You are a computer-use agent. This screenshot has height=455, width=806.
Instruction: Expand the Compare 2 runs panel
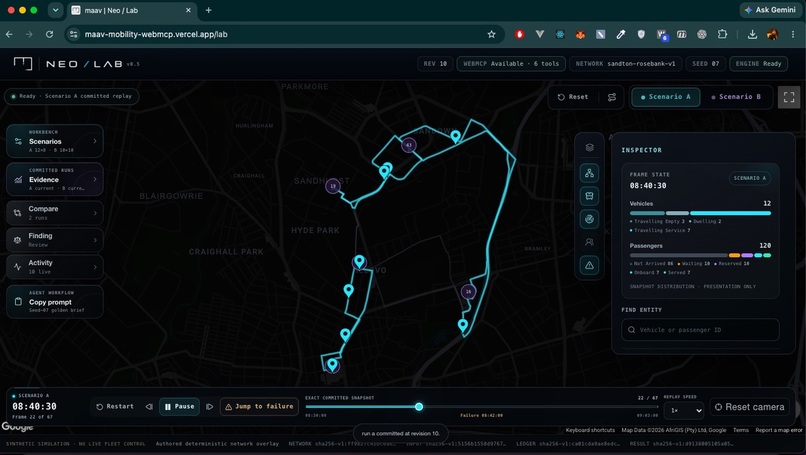(54, 213)
